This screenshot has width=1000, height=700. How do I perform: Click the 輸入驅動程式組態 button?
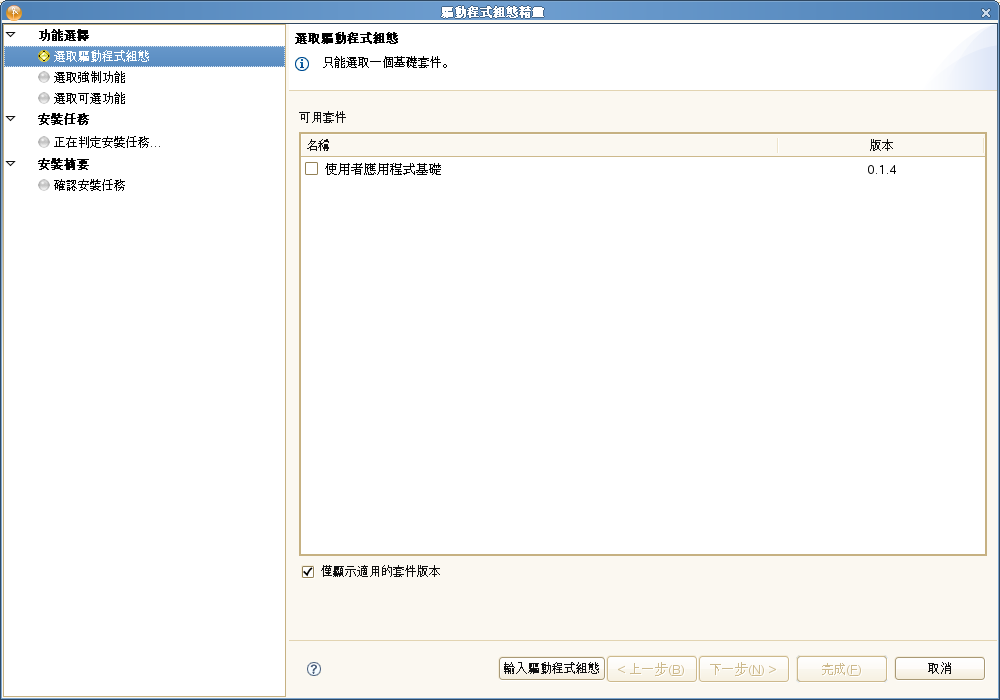point(552,668)
